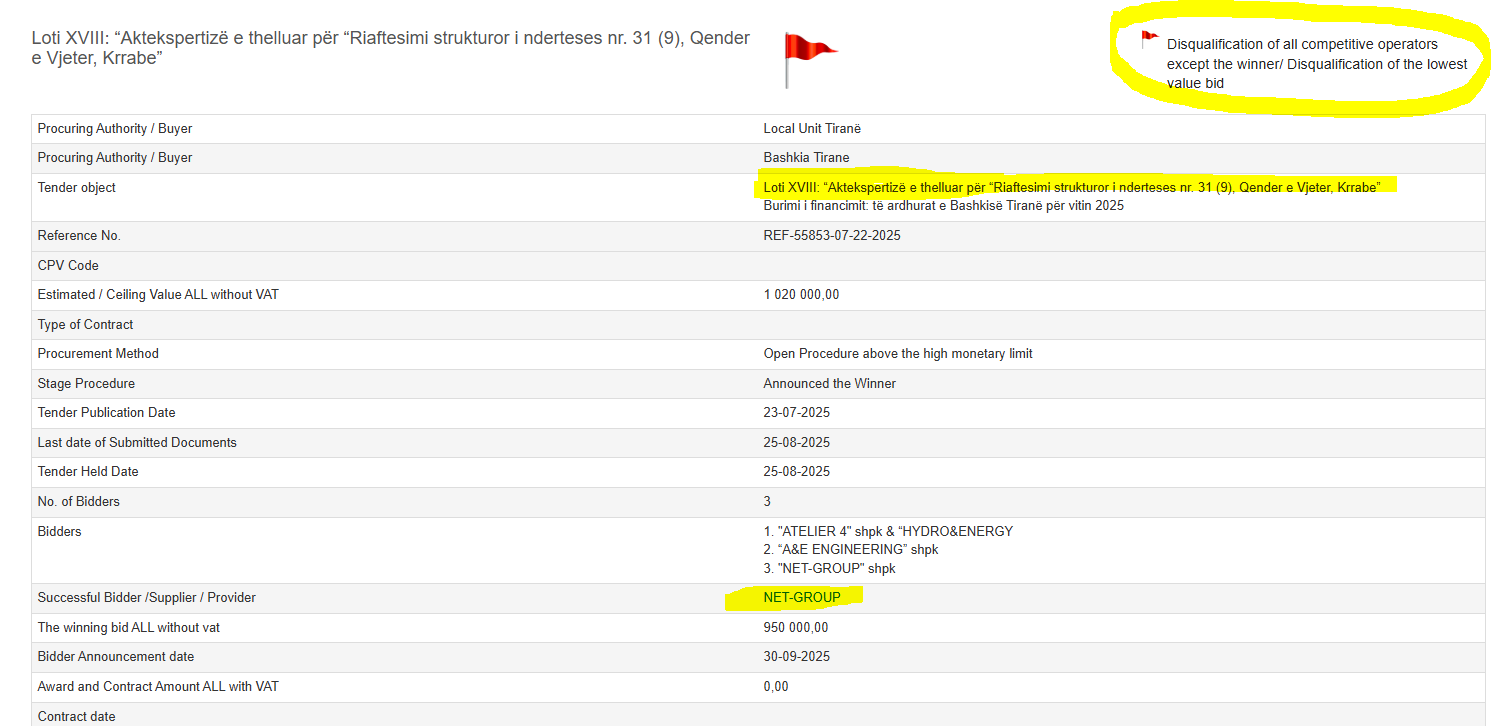Click the small red flag in the legend
The image size is (1491, 726).
pyautogui.click(x=1149, y=40)
